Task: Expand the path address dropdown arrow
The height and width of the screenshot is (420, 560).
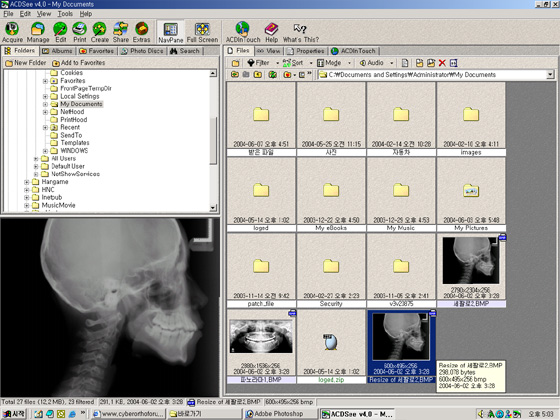Action: point(550,74)
